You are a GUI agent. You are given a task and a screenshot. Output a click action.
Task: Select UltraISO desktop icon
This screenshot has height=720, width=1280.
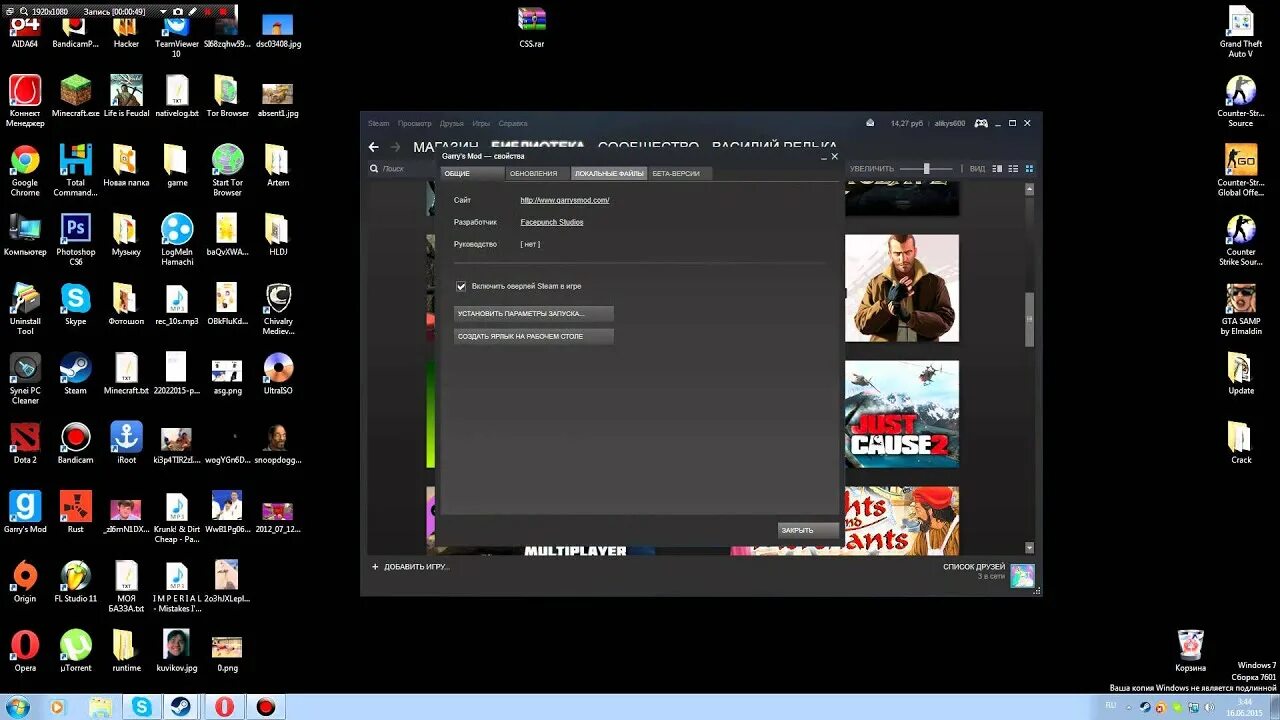pyautogui.click(x=278, y=374)
